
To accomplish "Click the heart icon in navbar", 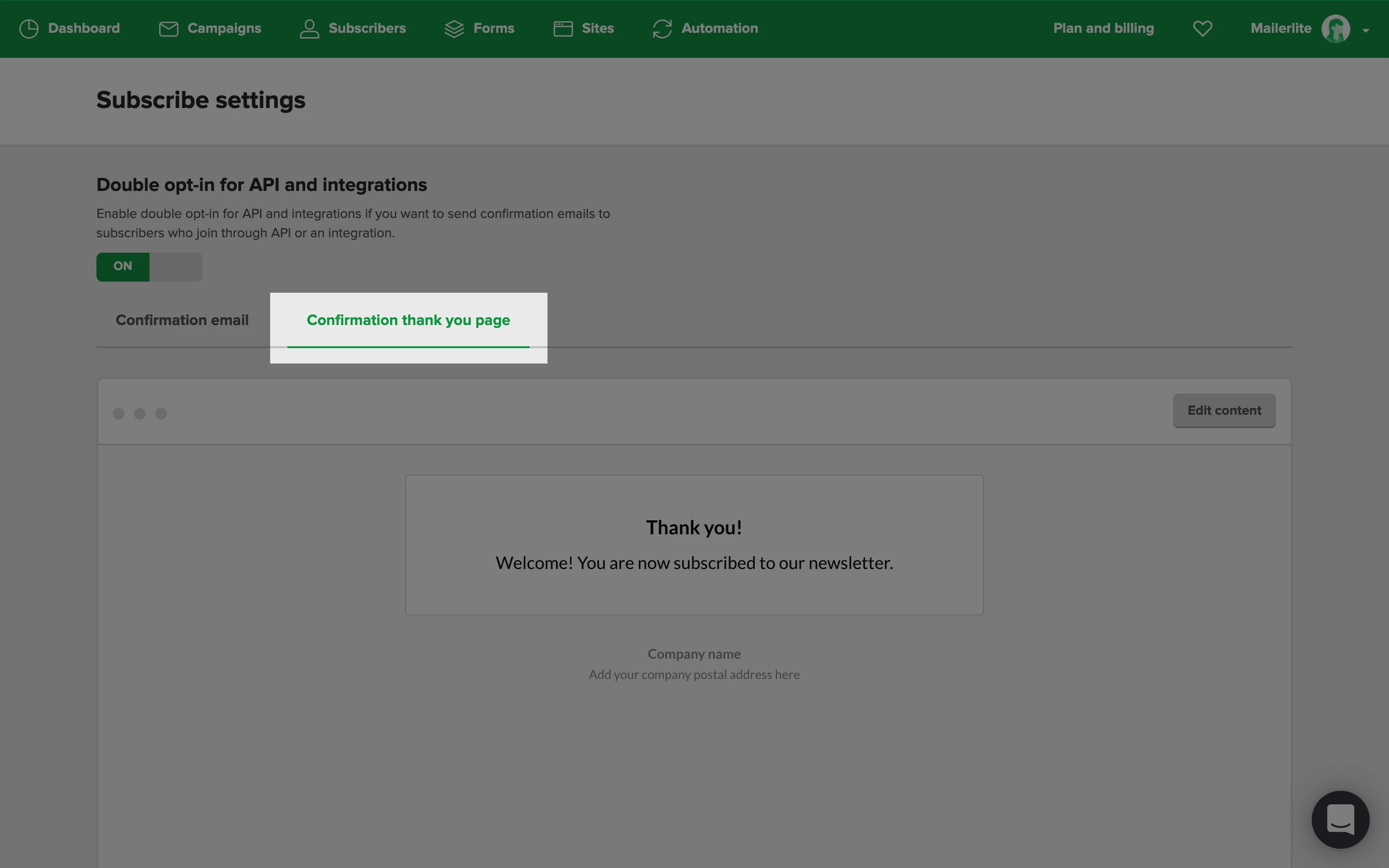I will (1202, 29).
